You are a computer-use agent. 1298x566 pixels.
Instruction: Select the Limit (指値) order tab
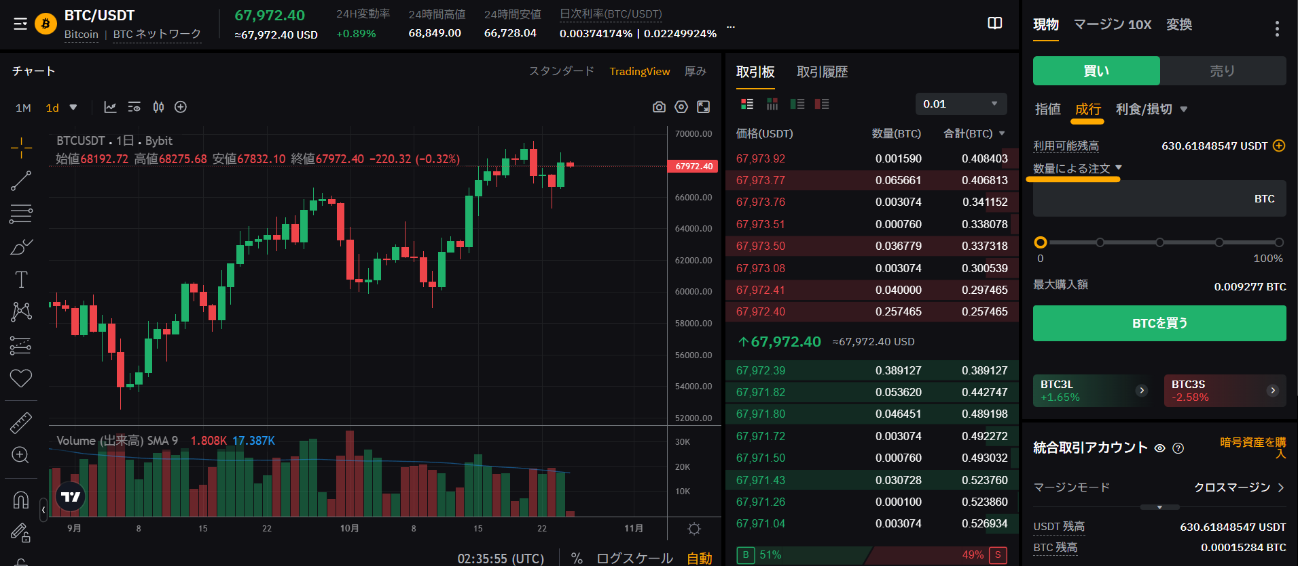(1048, 109)
